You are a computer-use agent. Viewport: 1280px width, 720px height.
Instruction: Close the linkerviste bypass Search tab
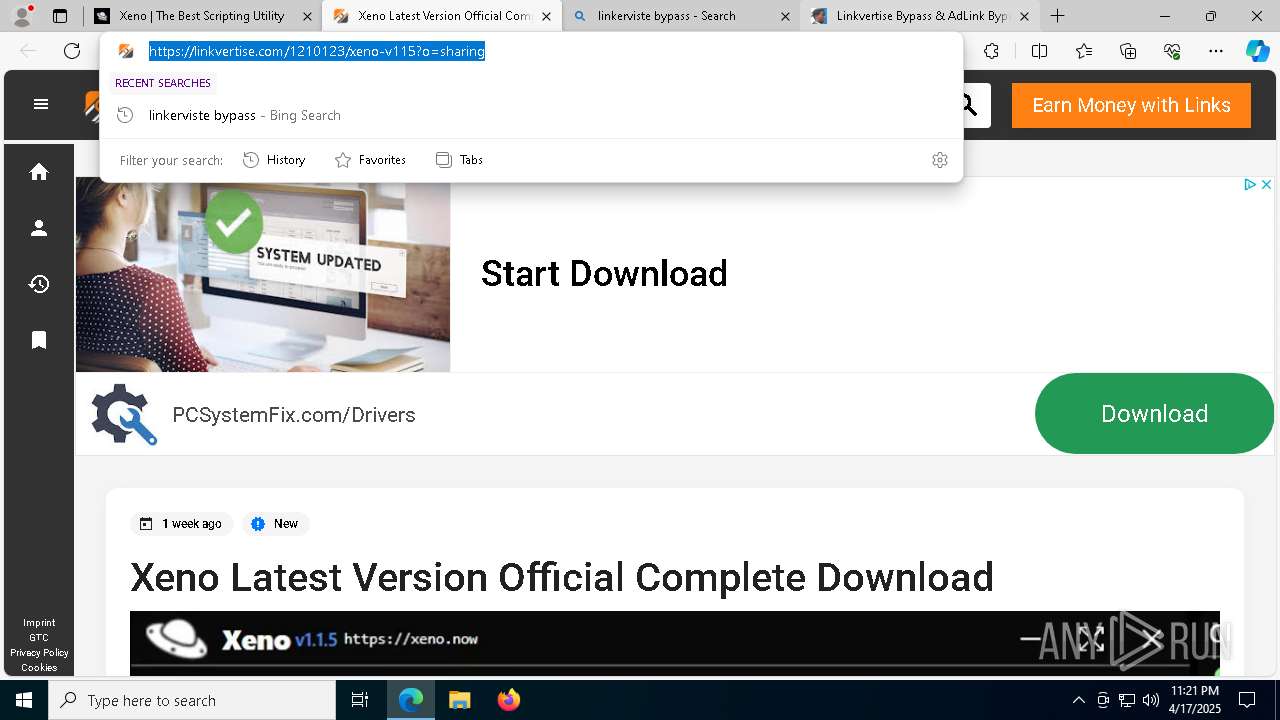785,16
